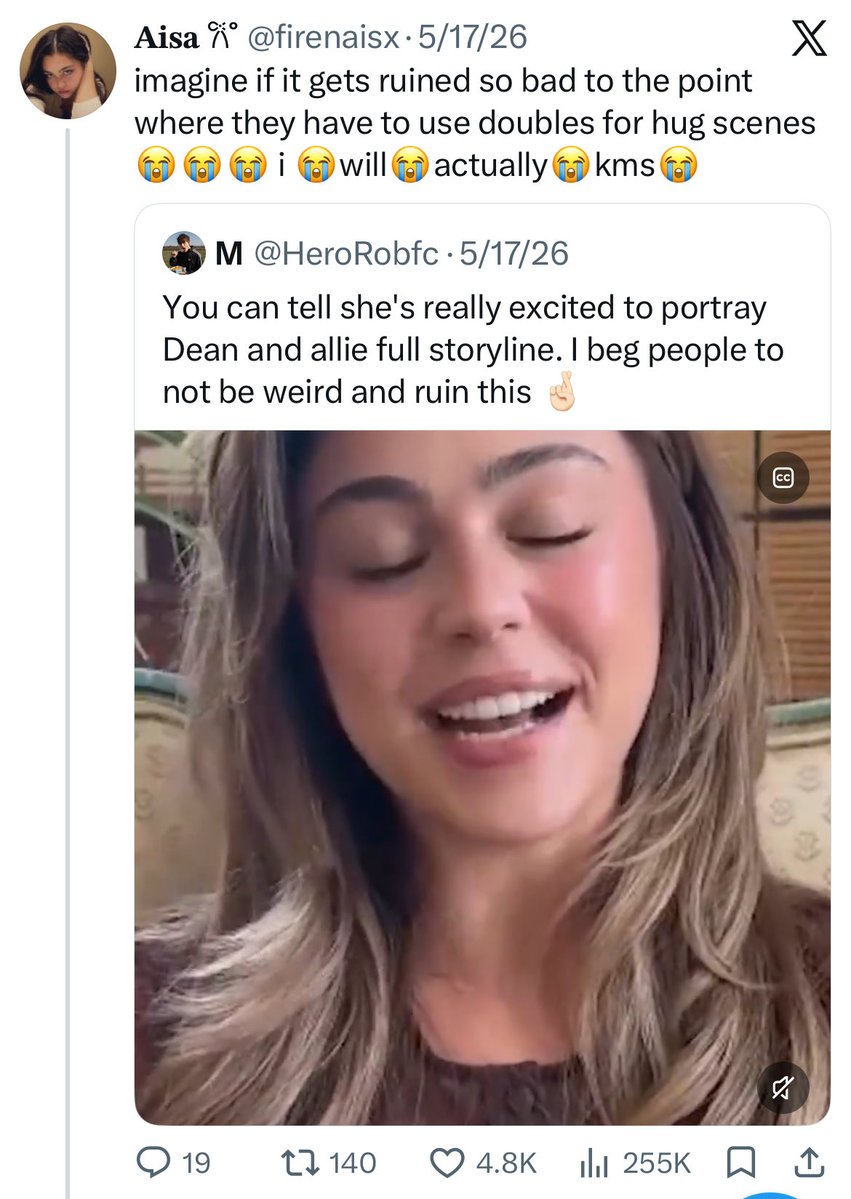This screenshot has height=1199, width=851.
Task: Click the 5/17/26 date of Aisa's post
Action: [x=472, y=37]
